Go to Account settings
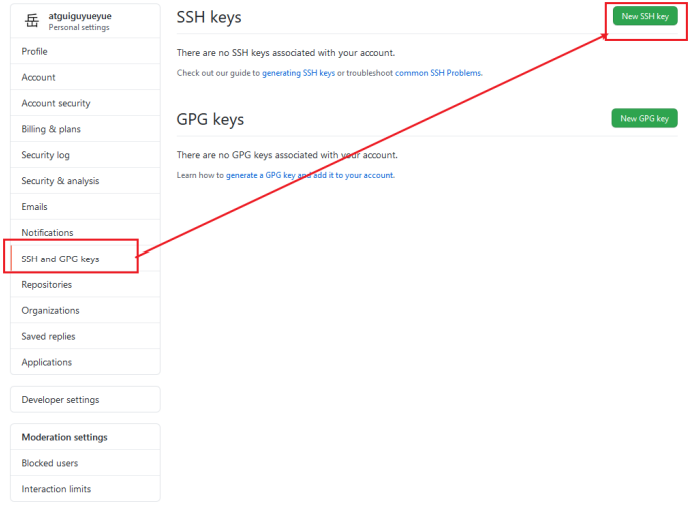The height and width of the screenshot is (510, 691). click(39, 77)
